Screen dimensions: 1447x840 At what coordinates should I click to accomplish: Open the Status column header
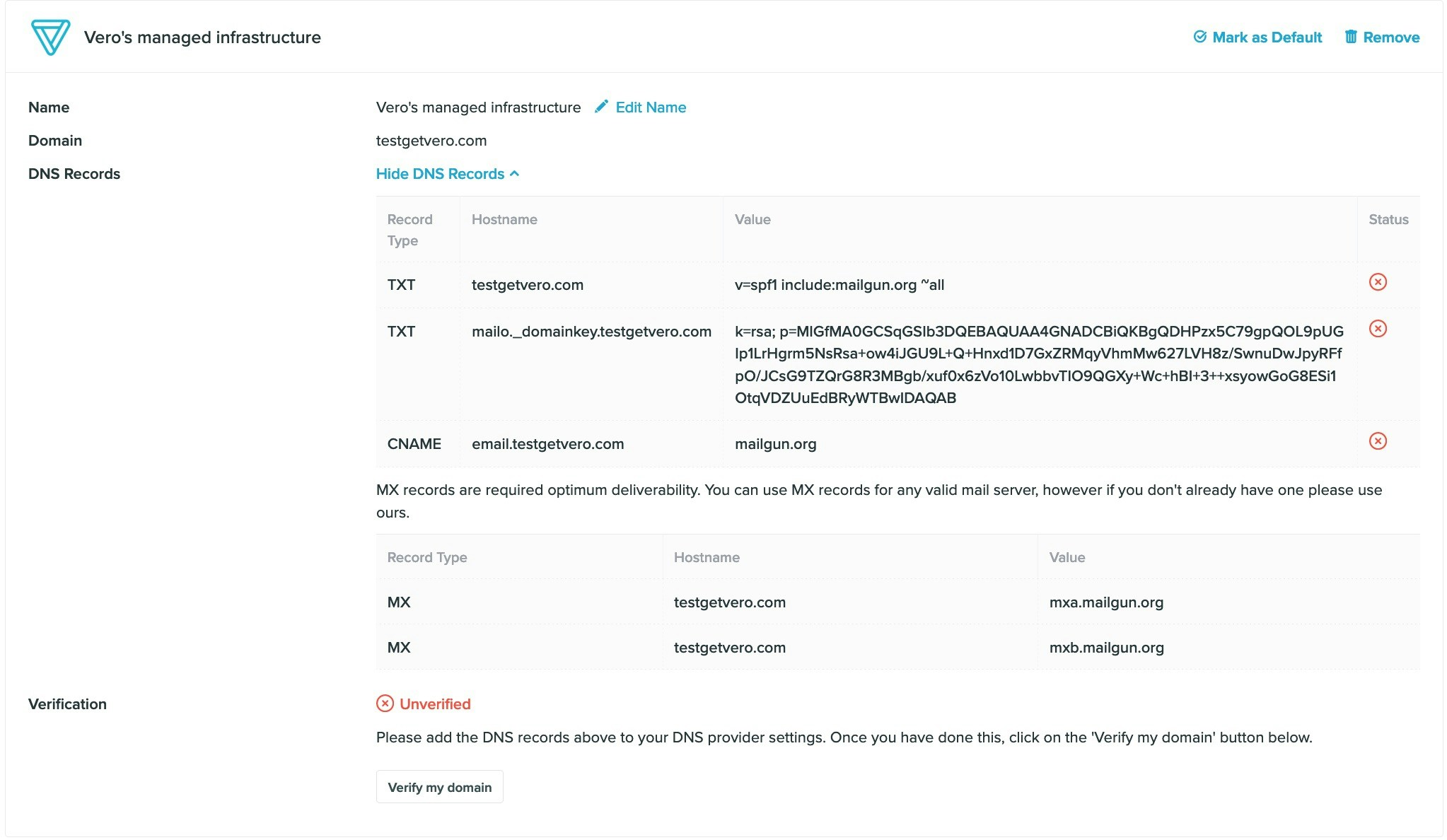1388,219
